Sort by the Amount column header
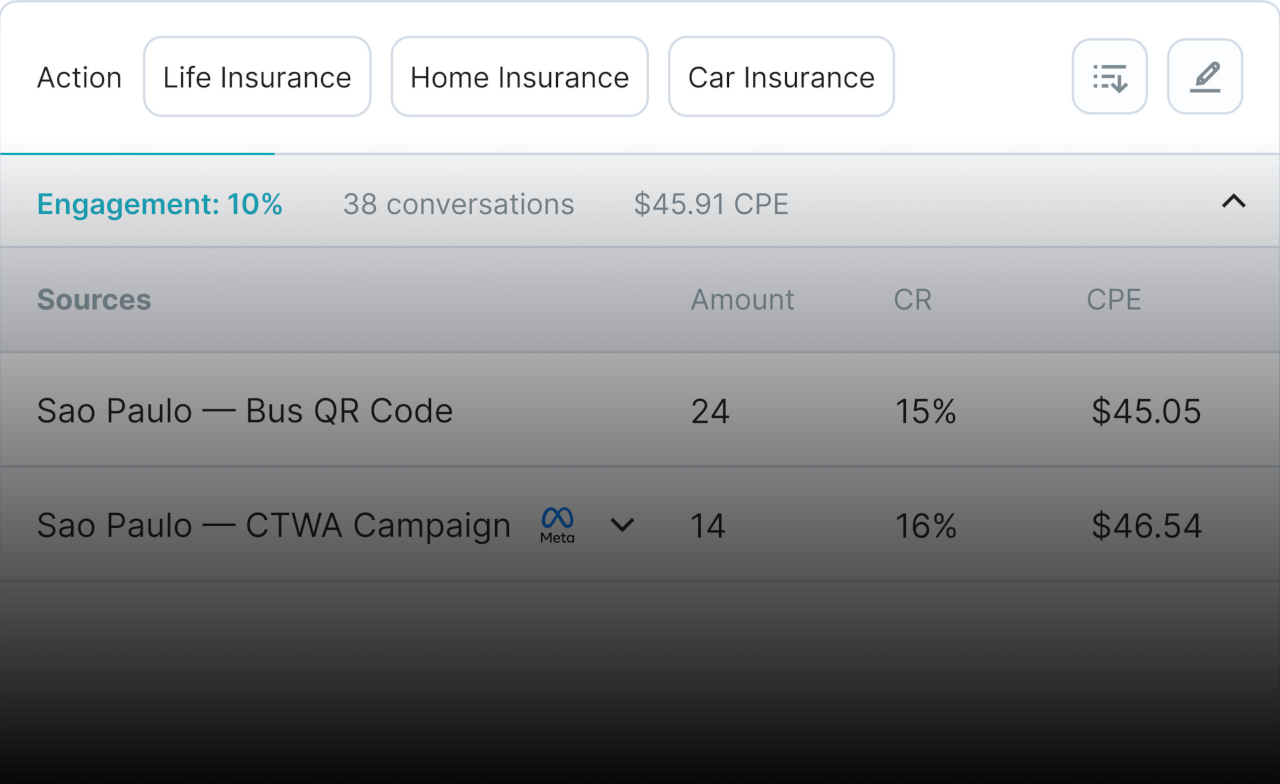 click(x=743, y=300)
